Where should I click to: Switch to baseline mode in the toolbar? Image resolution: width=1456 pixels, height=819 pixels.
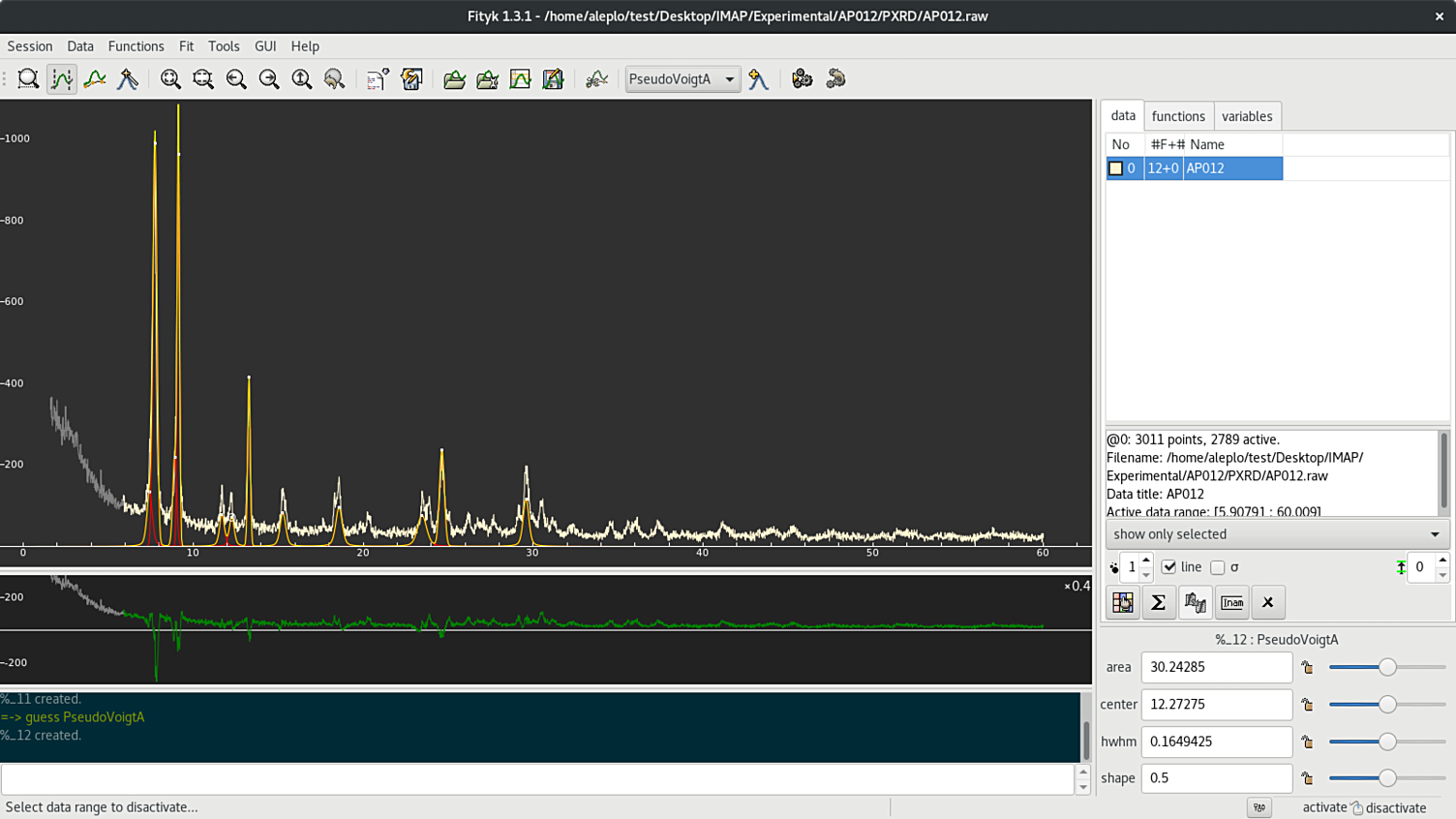(95, 79)
